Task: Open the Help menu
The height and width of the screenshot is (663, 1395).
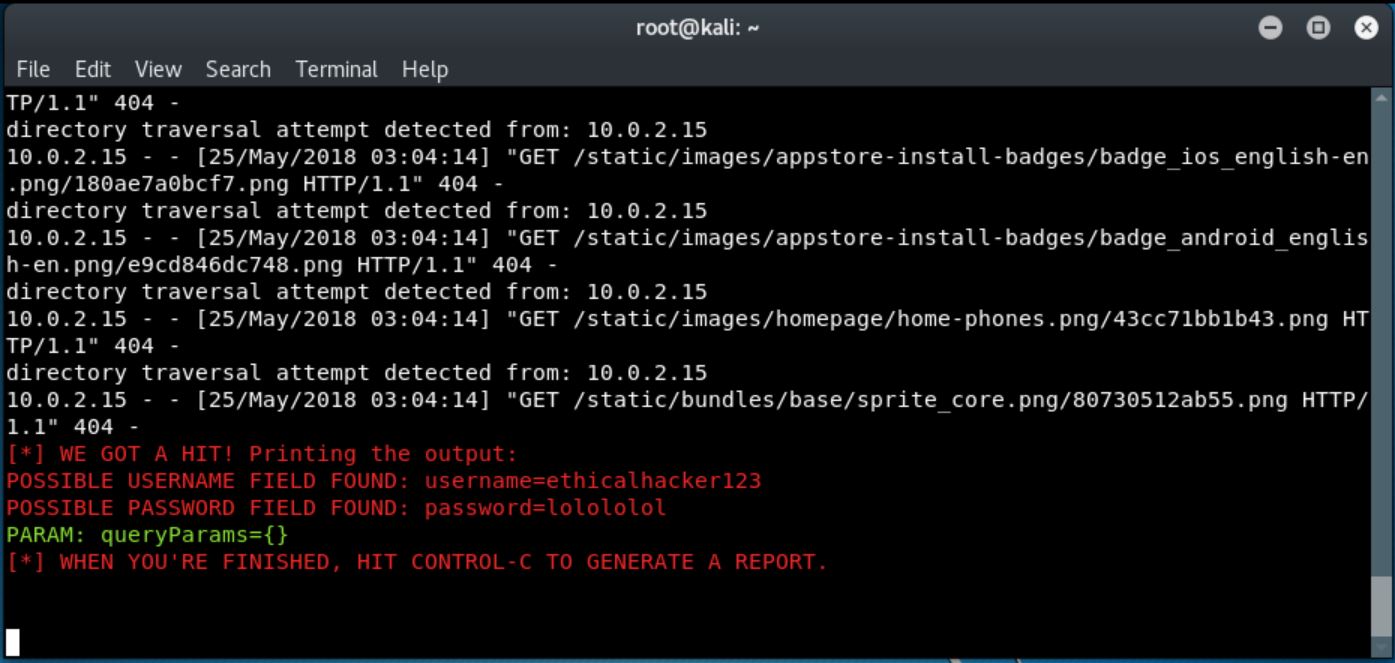Action: tap(425, 69)
